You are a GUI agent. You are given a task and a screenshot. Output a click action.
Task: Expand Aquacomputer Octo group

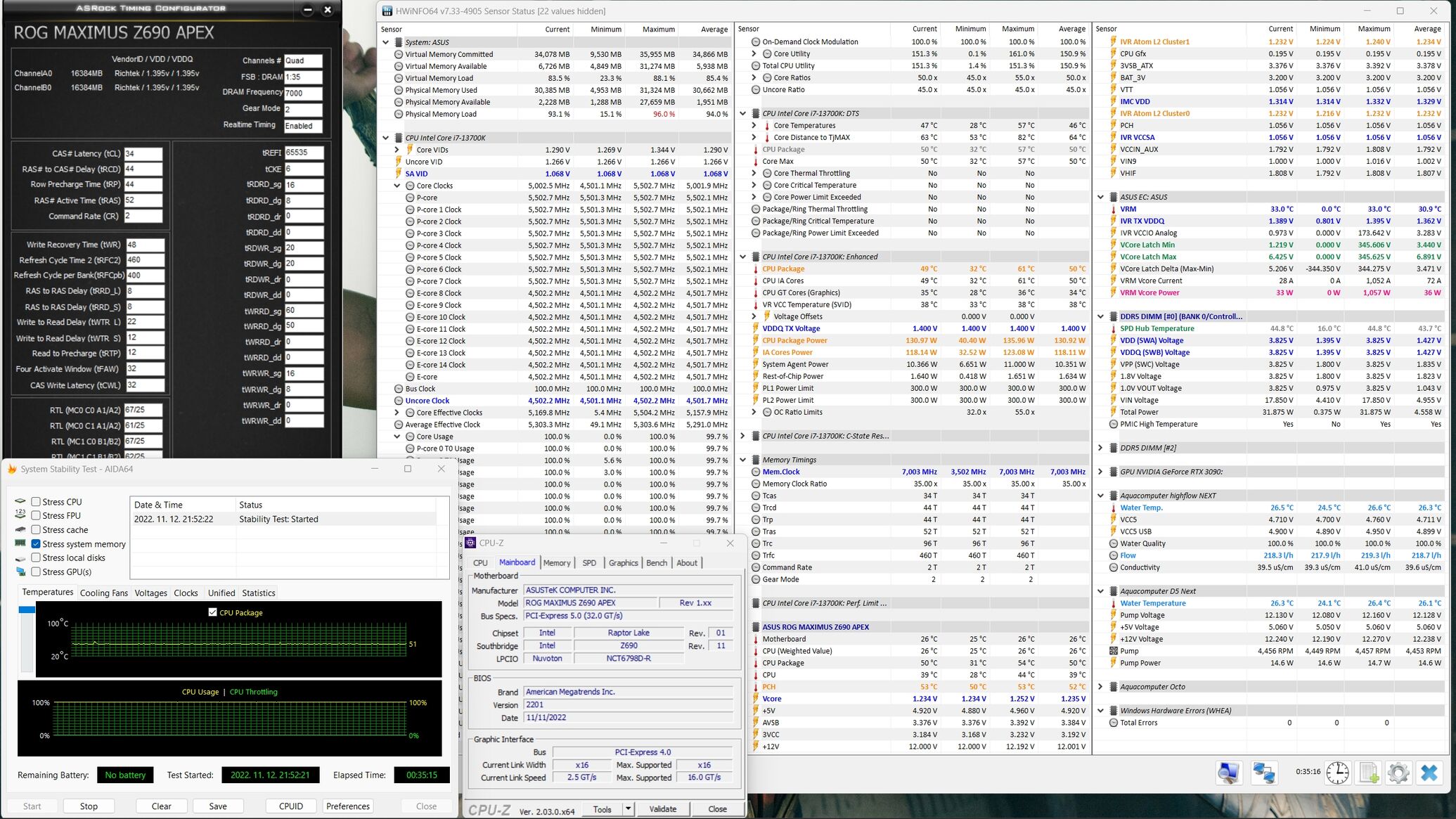1101,687
